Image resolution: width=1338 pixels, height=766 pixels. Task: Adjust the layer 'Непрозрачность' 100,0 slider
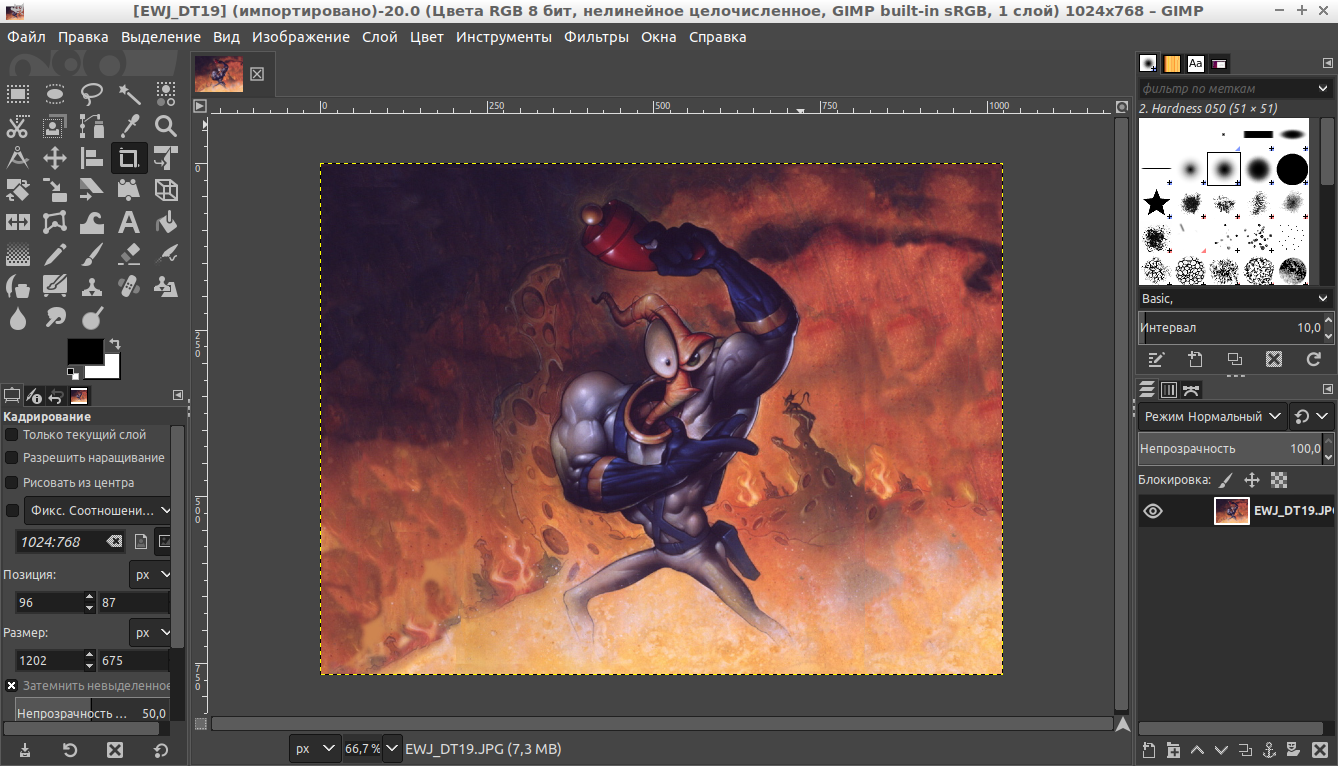tap(1234, 448)
